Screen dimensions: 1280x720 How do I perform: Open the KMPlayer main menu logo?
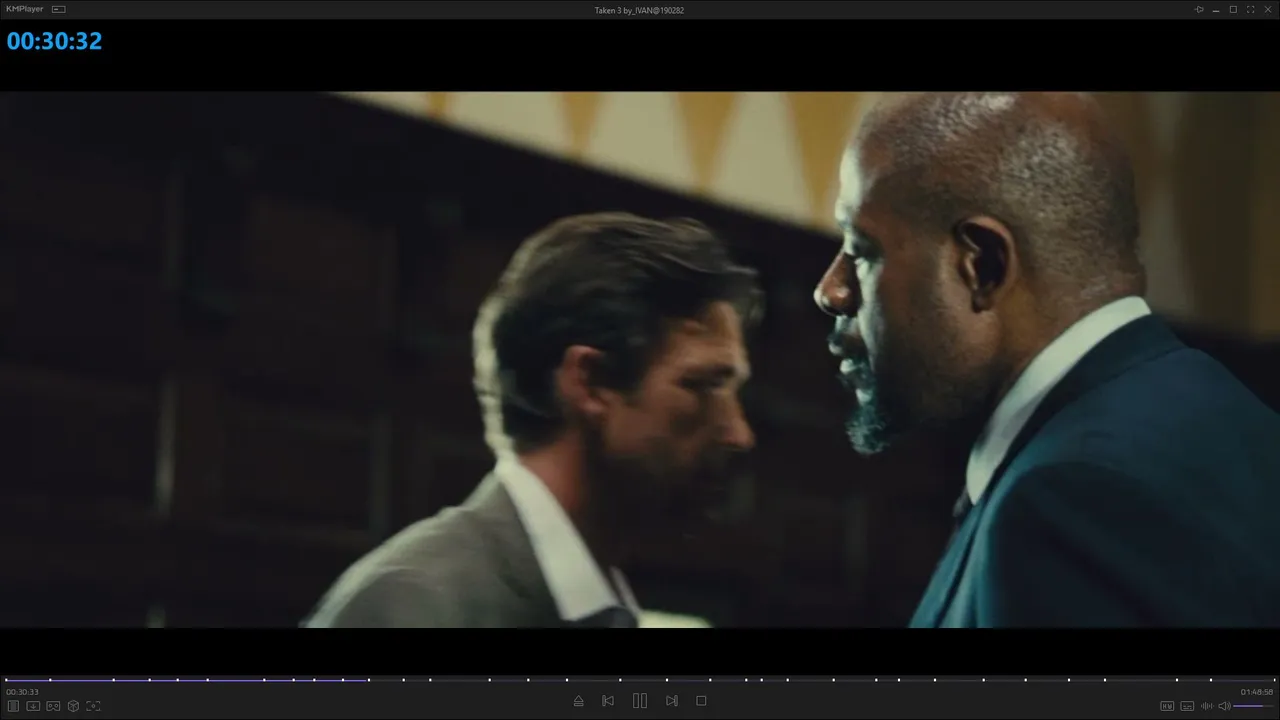[24, 9]
